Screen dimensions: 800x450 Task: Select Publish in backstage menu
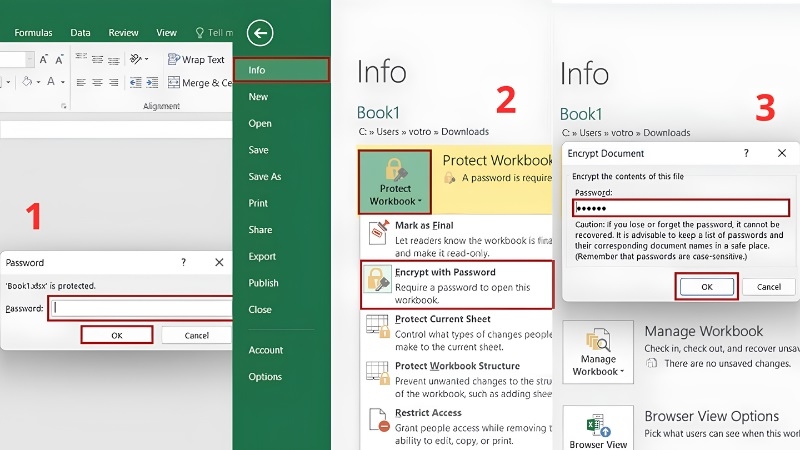click(x=263, y=283)
